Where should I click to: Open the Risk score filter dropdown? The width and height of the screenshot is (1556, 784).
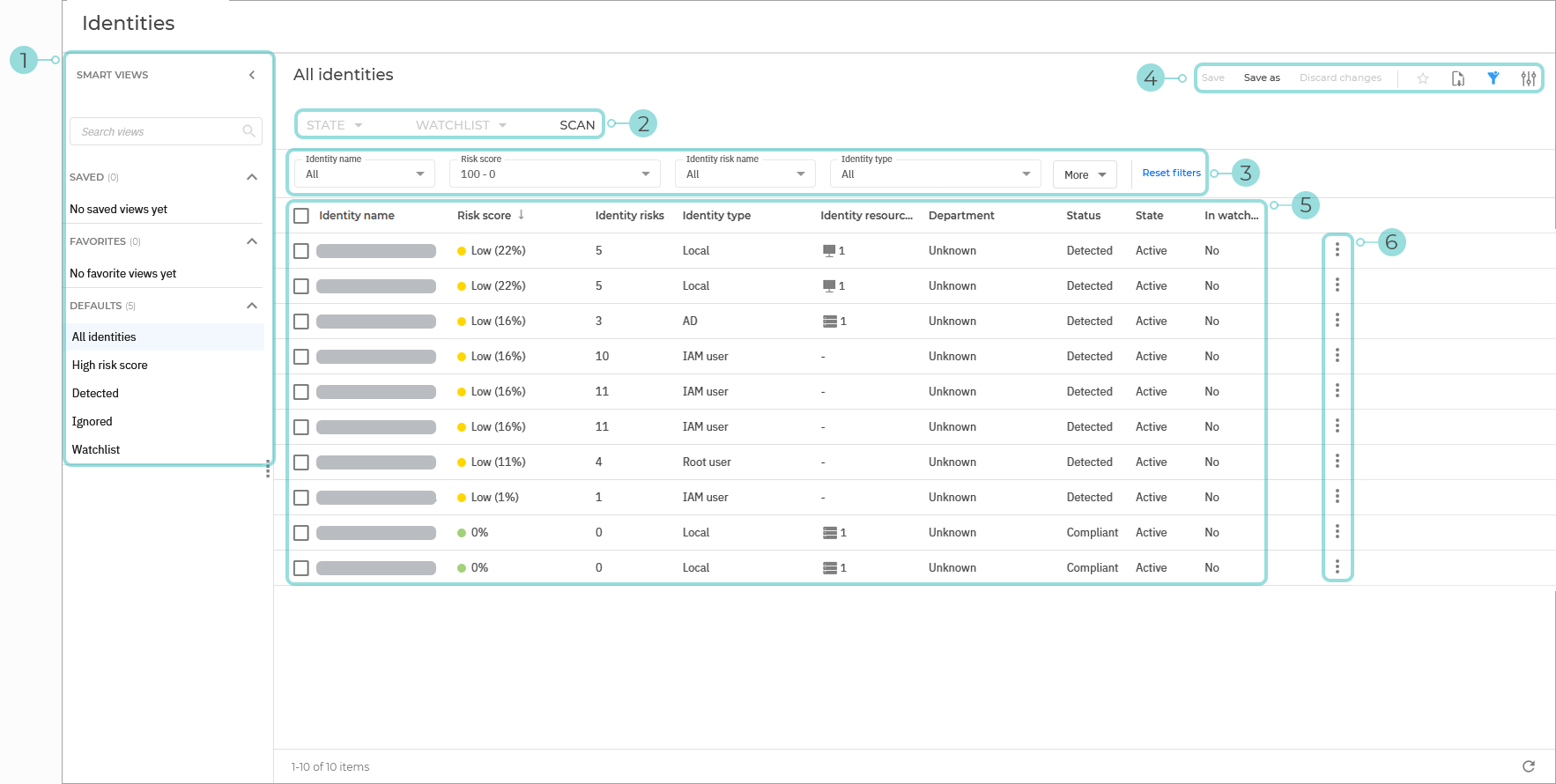coord(554,174)
